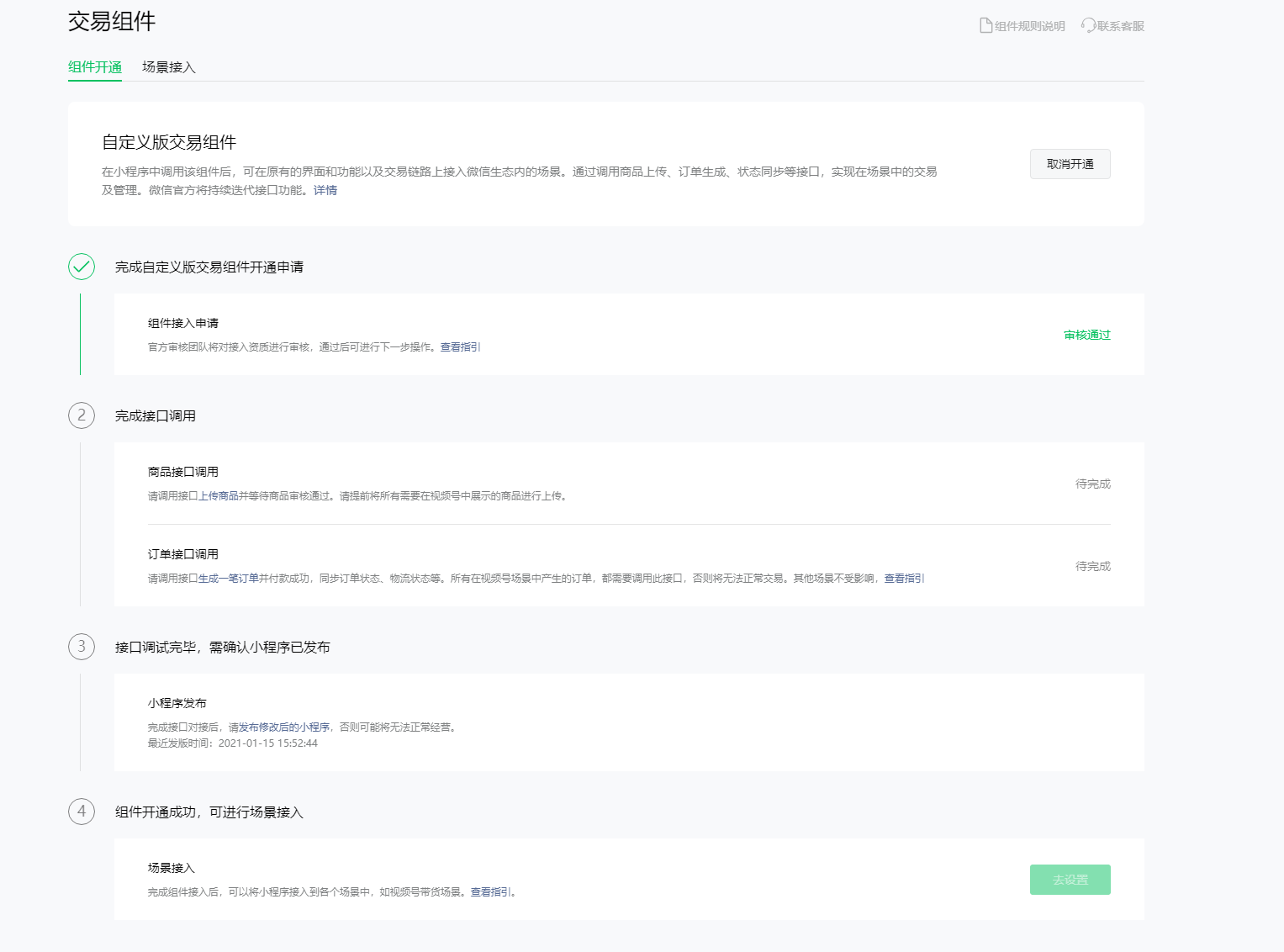Switch to the 组件开通 tab
This screenshot has width=1284, height=952.
(x=95, y=67)
